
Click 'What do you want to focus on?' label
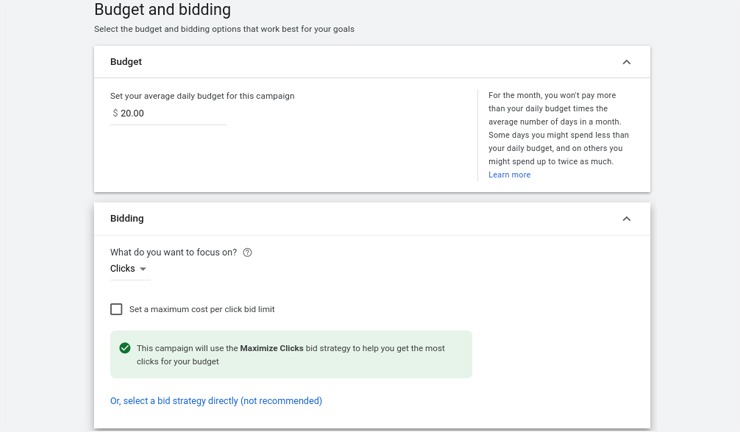tap(173, 253)
